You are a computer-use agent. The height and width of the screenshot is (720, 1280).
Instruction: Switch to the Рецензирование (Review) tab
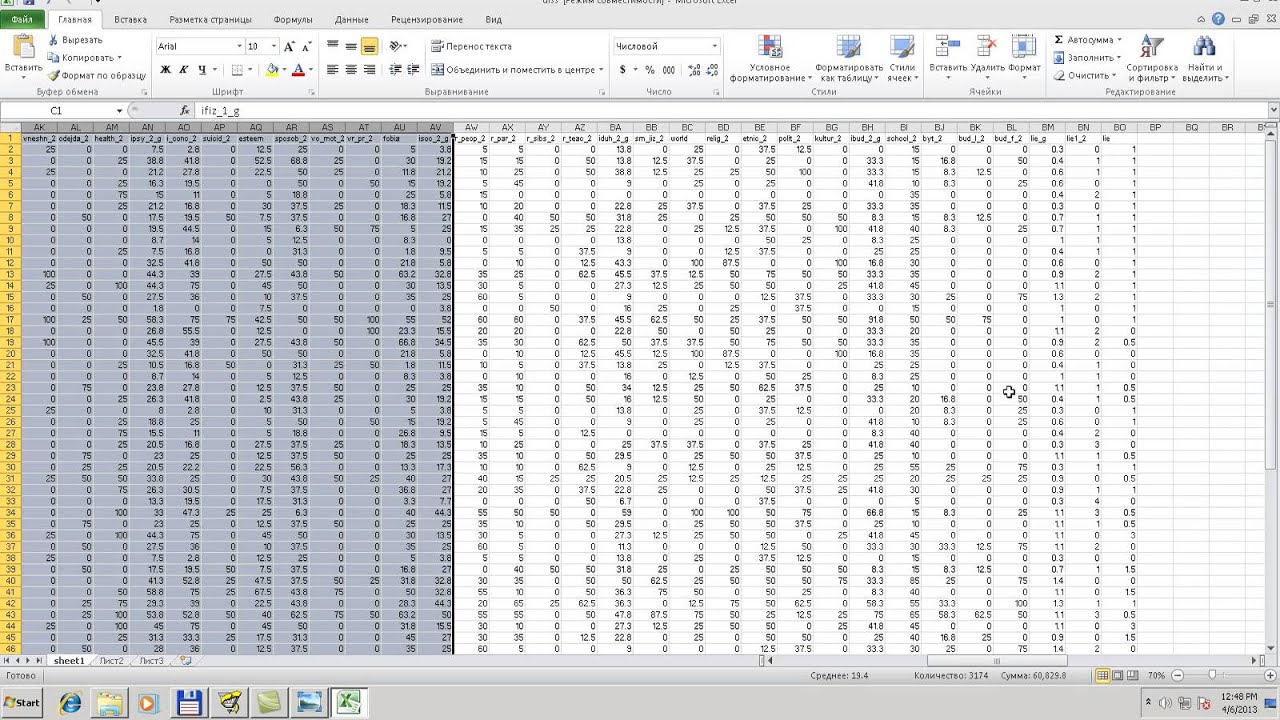(427, 19)
